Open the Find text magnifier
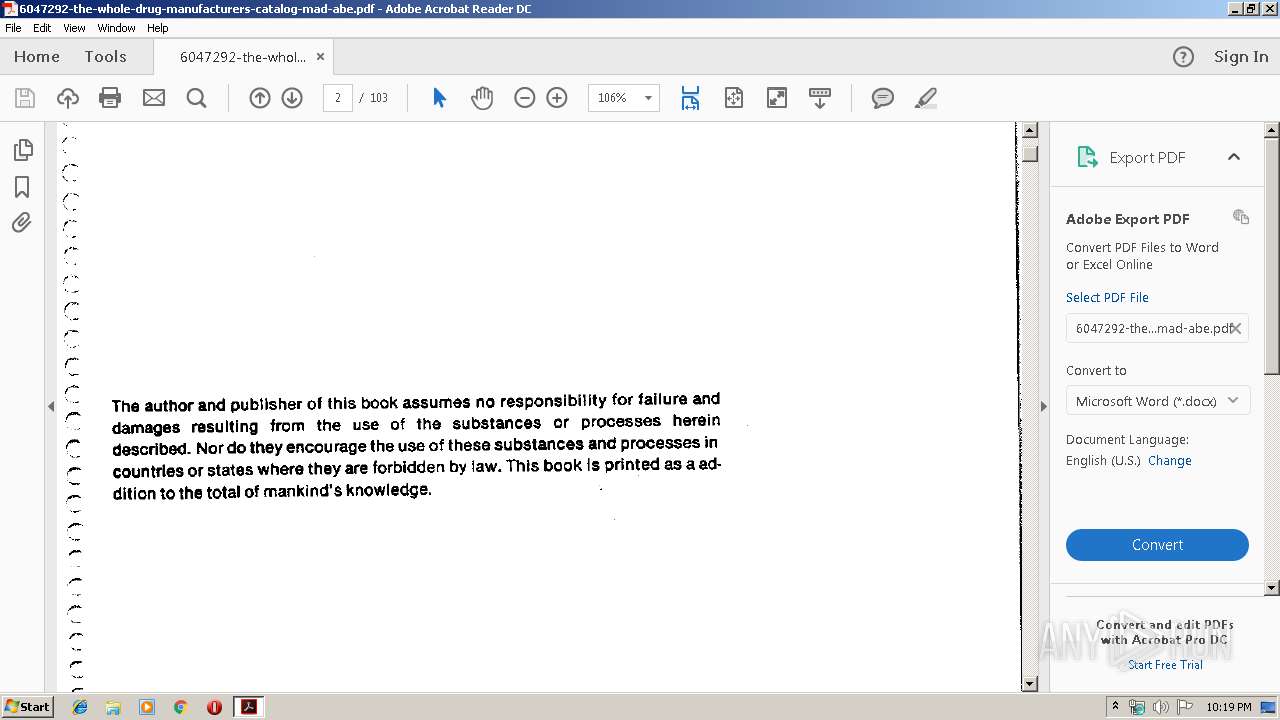Screen dimensions: 1280x720 pos(196,98)
